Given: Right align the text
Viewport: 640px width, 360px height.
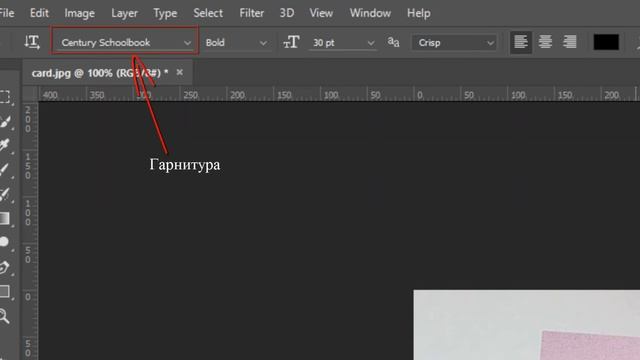Looking at the screenshot, I should pos(570,42).
